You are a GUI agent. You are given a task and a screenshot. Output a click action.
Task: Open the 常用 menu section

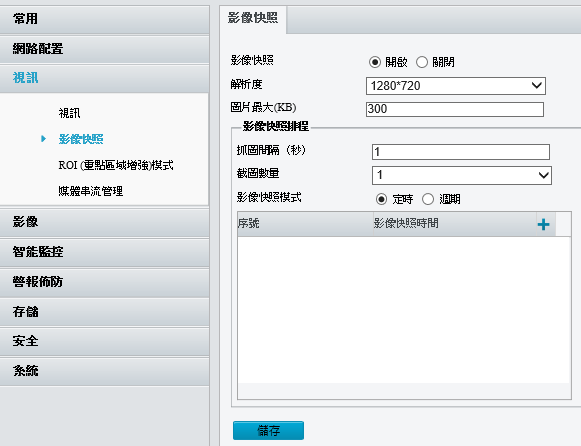[104, 19]
